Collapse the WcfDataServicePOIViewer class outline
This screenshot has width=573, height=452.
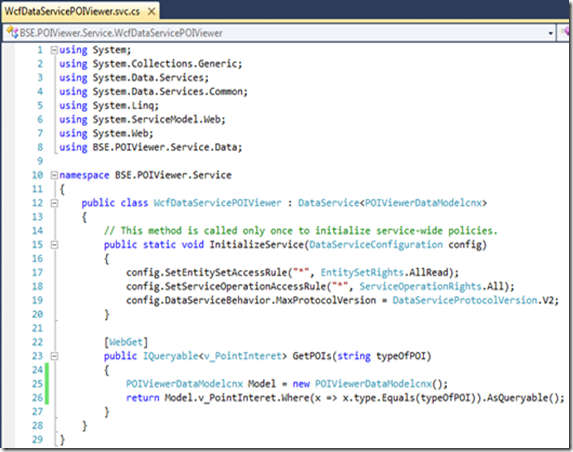click(54, 203)
